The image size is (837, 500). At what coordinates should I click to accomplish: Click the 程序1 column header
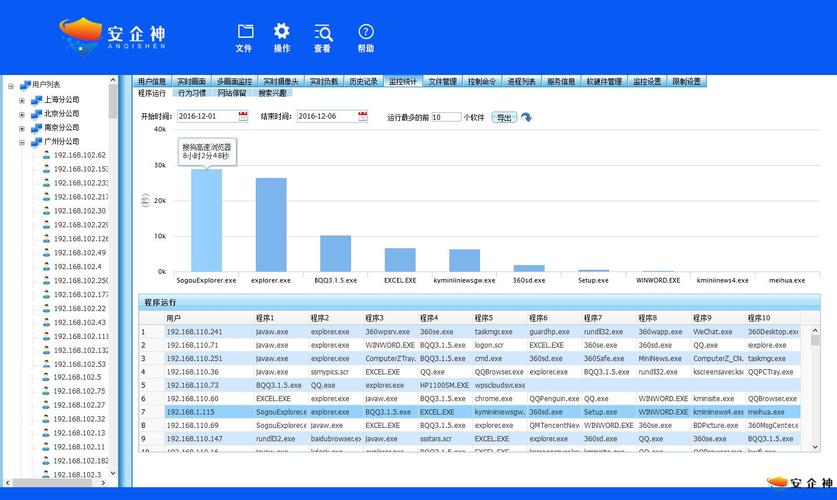click(x=281, y=318)
